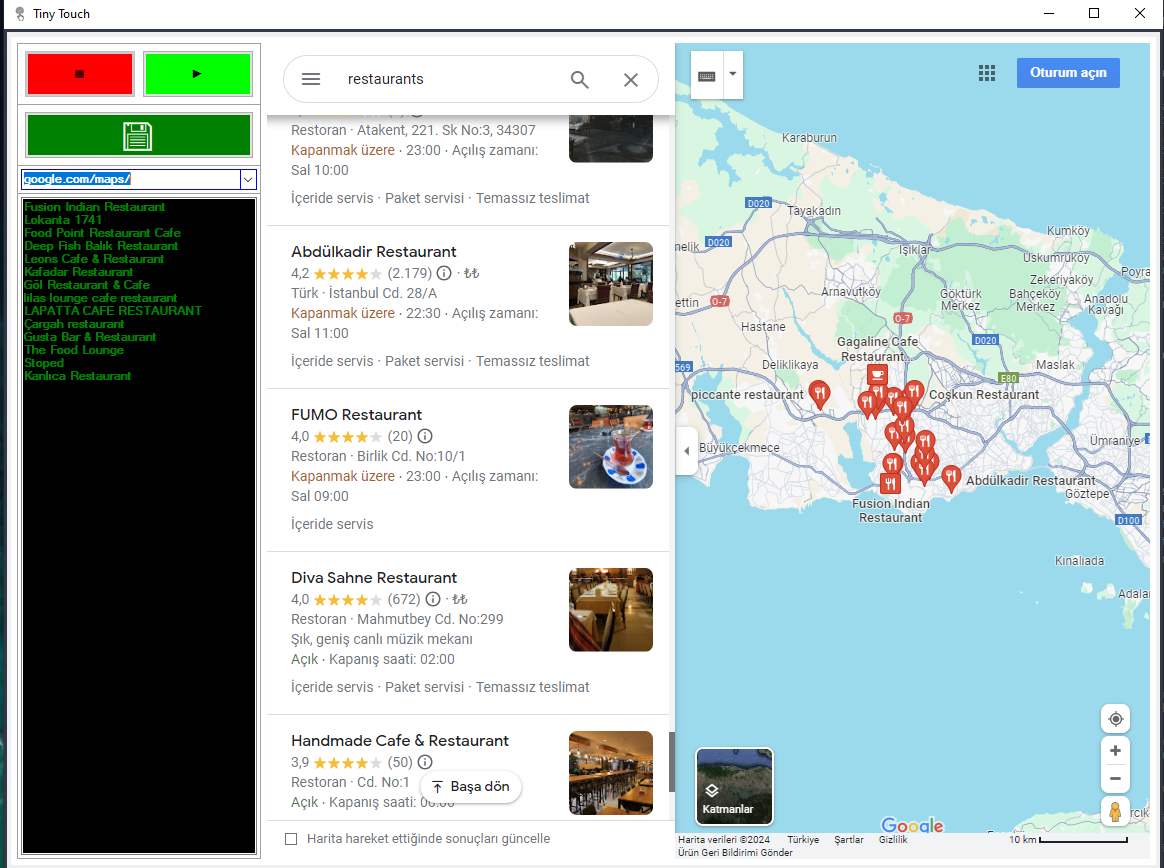This screenshot has width=1164, height=868.
Task: Click the search magnifier icon
Action: point(580,79)
